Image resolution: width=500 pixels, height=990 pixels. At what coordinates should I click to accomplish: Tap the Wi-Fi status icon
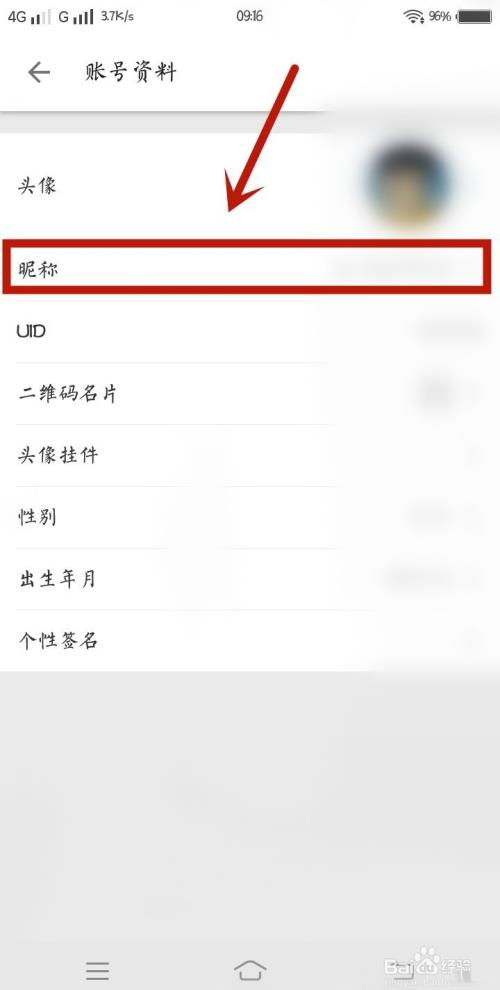pyautogui.click(x=414, y=17)
